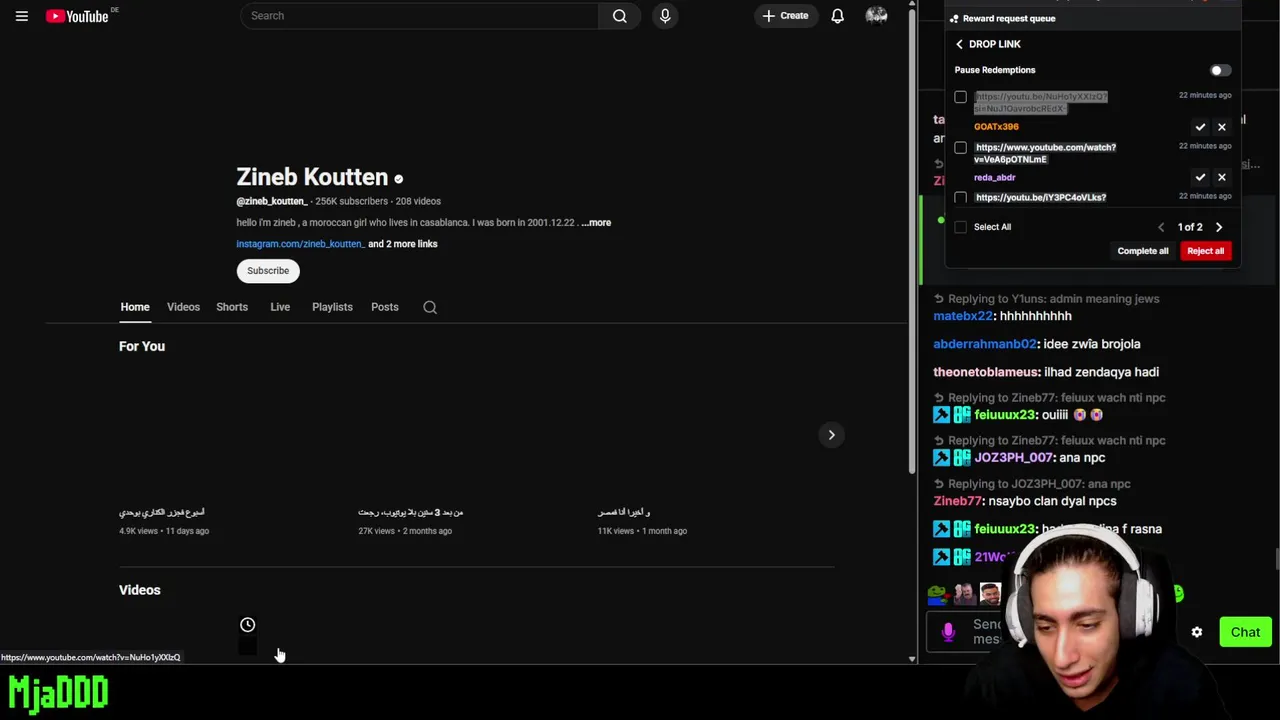Focus the chat message input

(985, 632)
